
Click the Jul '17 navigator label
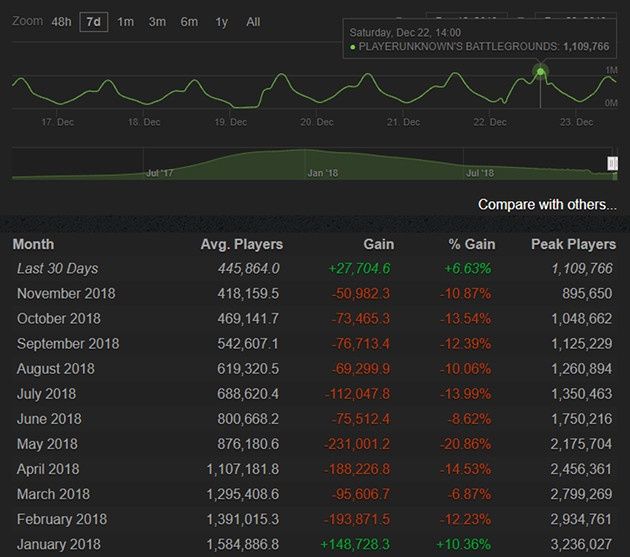click(x=160, y=173)
